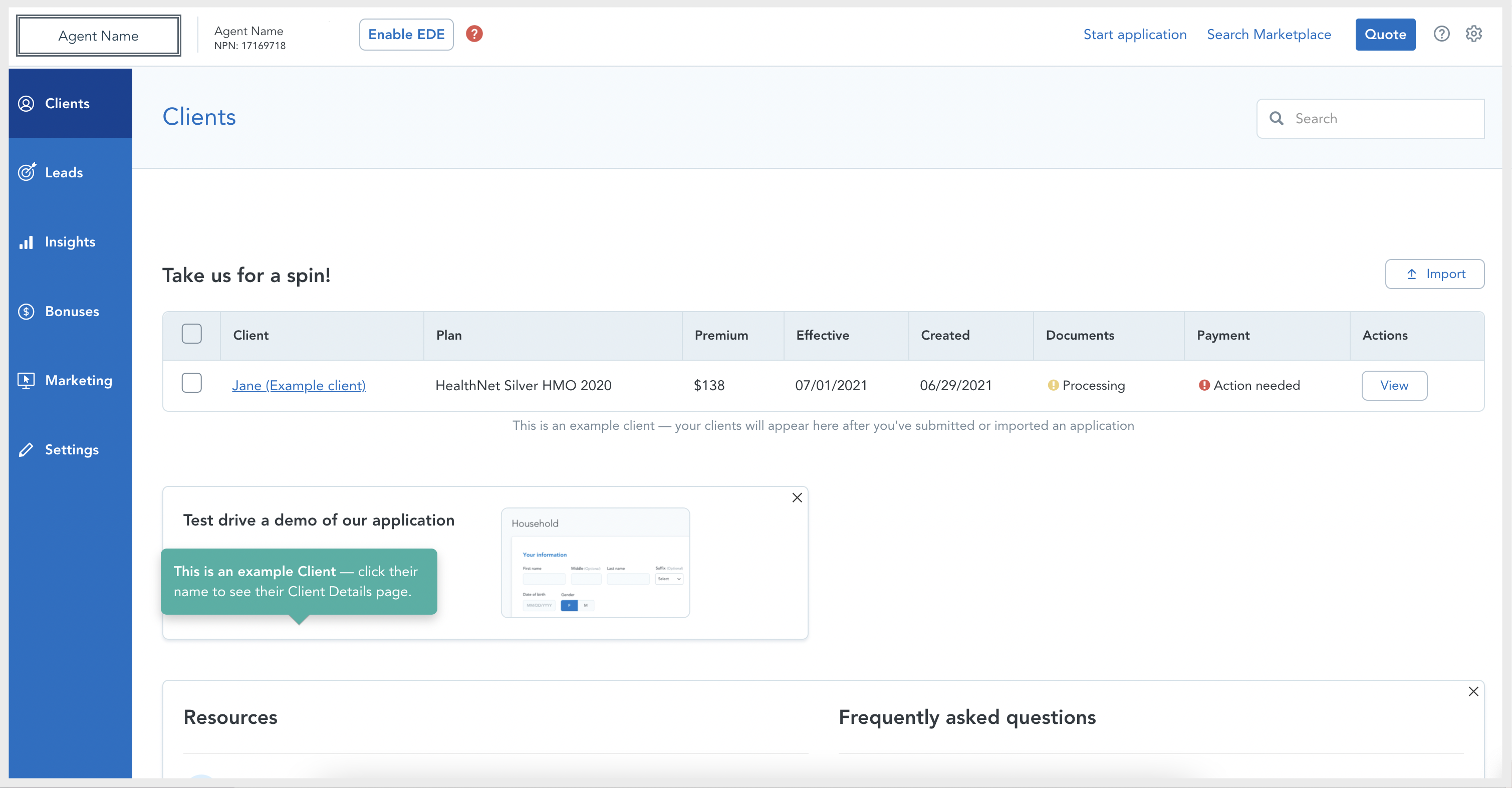Select the F gender option in demo preview
The image size is (1512, 788).
point(568,605)
